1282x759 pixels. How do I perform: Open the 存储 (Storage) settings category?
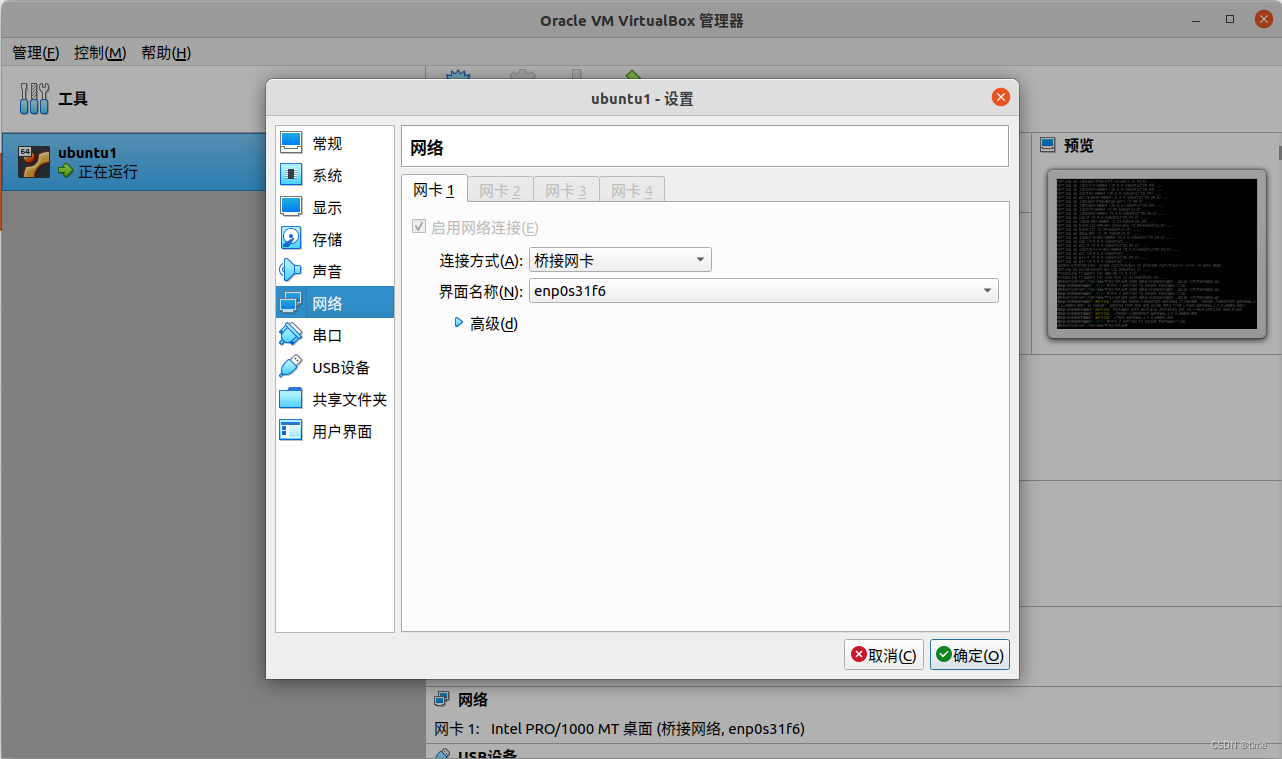click(335, 239)
